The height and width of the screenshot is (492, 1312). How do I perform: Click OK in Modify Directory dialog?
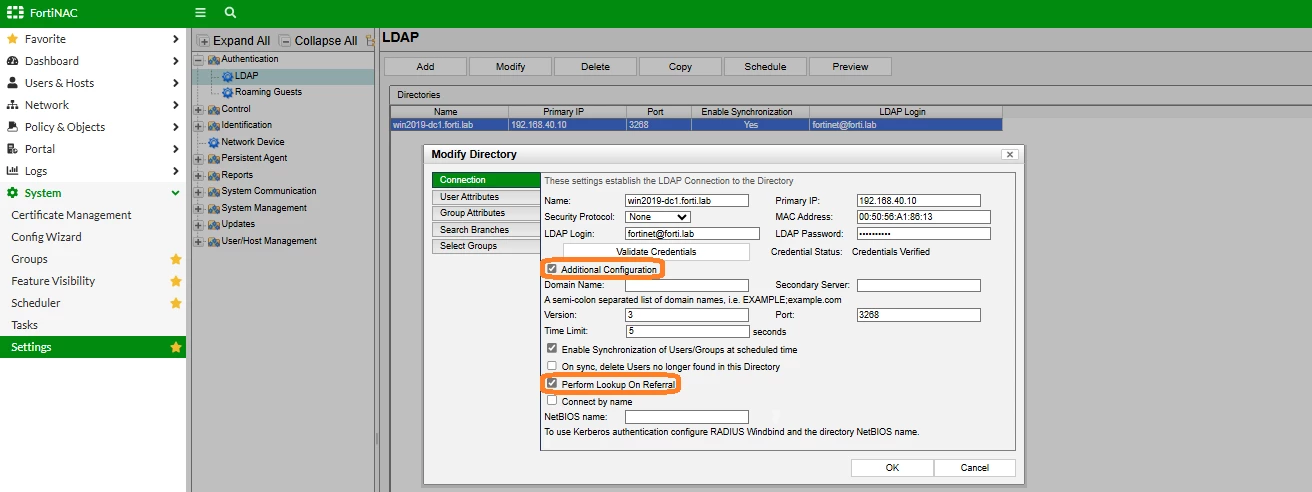892,468
